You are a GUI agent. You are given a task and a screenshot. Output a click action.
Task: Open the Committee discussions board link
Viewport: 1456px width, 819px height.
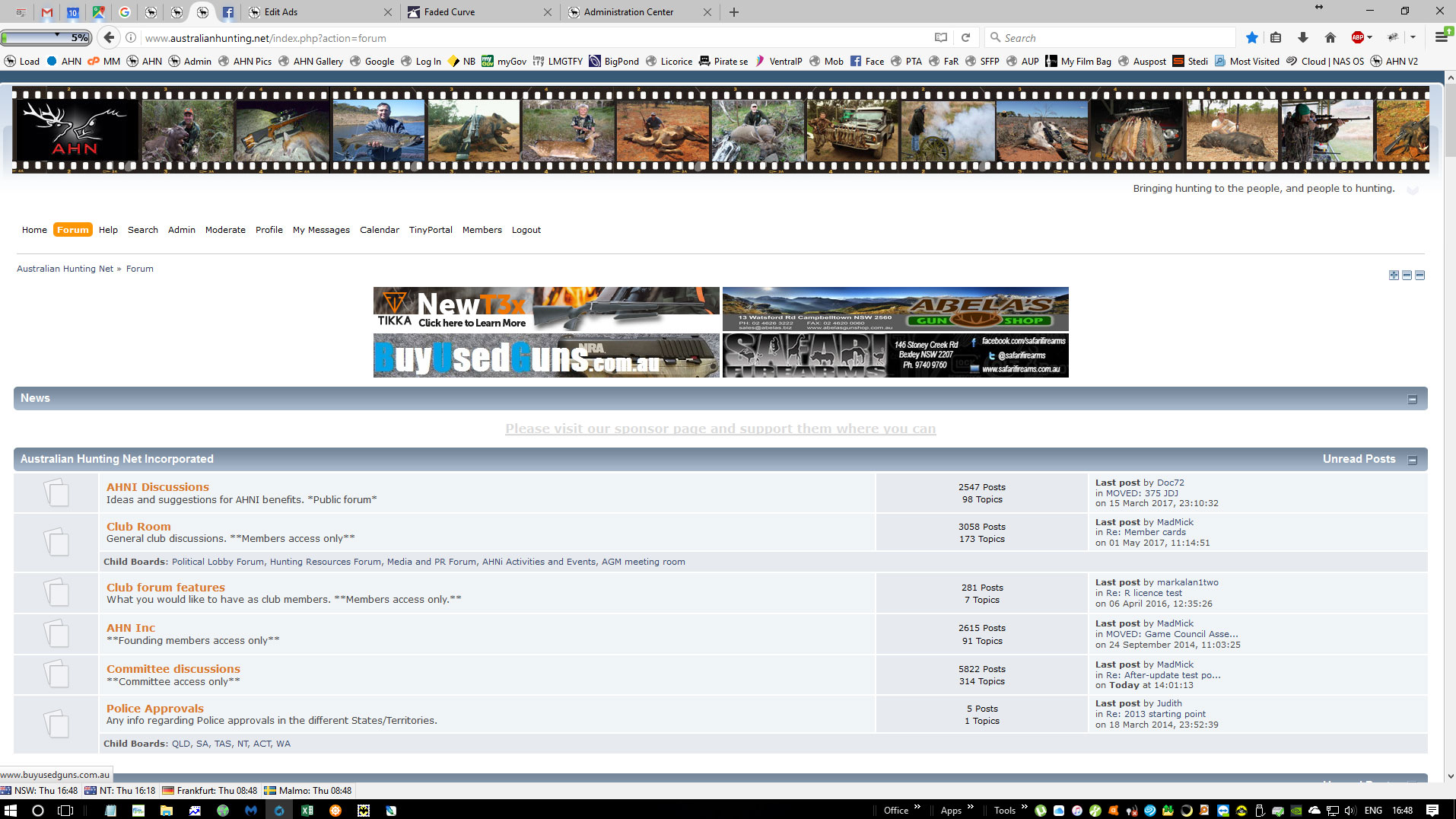[x=173, y=668]
